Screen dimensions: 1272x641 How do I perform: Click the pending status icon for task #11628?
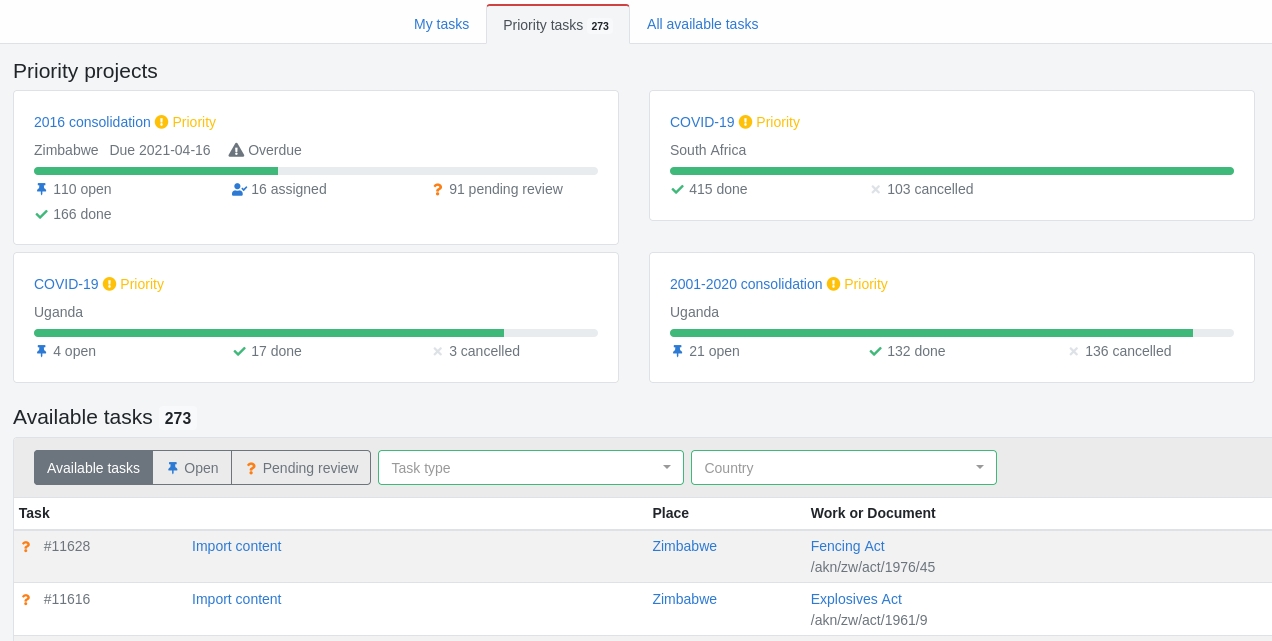[x=26, y=547]
